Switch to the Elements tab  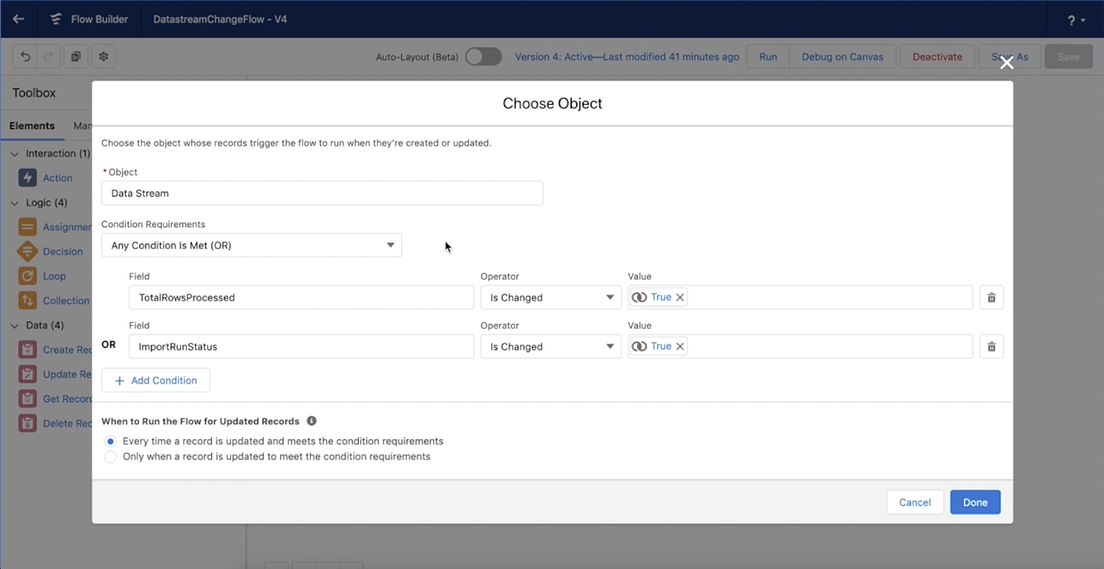tap(32, 126)
